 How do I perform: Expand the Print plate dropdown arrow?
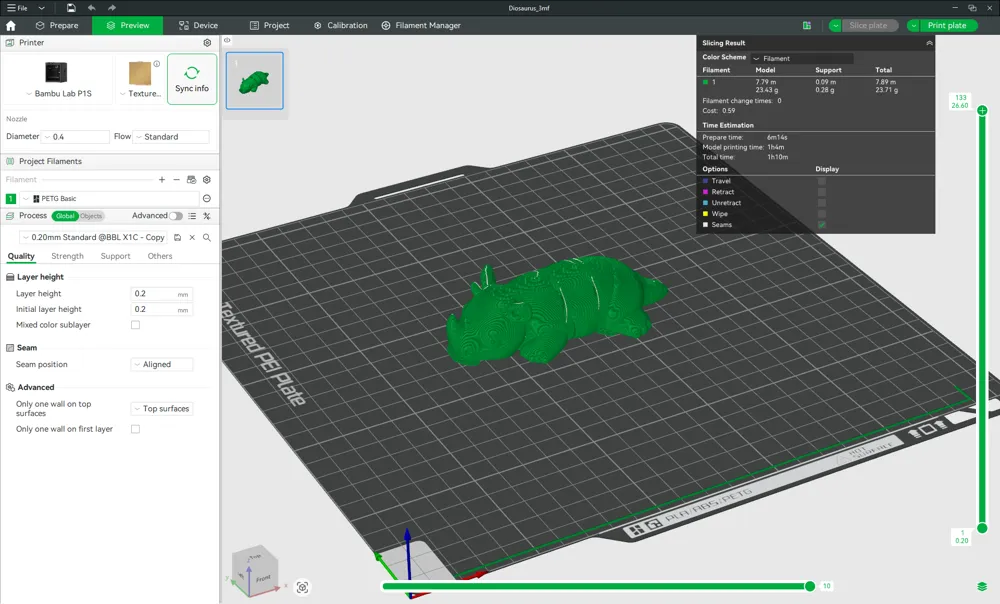913,26
